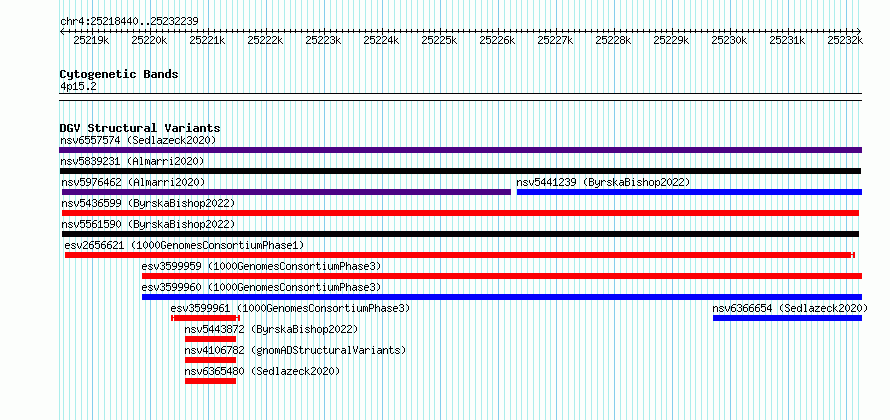Select the red nsv4106782 variant bar

coord(210,360)
